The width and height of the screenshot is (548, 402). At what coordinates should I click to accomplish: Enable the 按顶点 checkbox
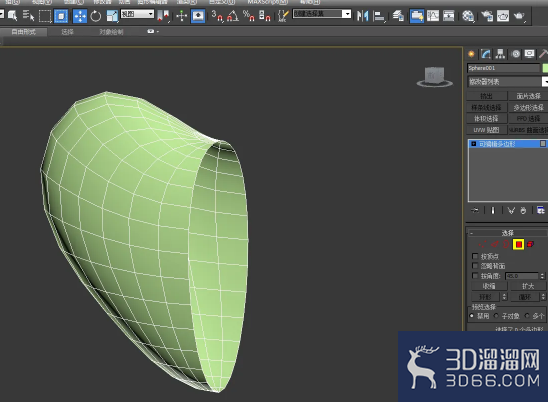[475, 256]
